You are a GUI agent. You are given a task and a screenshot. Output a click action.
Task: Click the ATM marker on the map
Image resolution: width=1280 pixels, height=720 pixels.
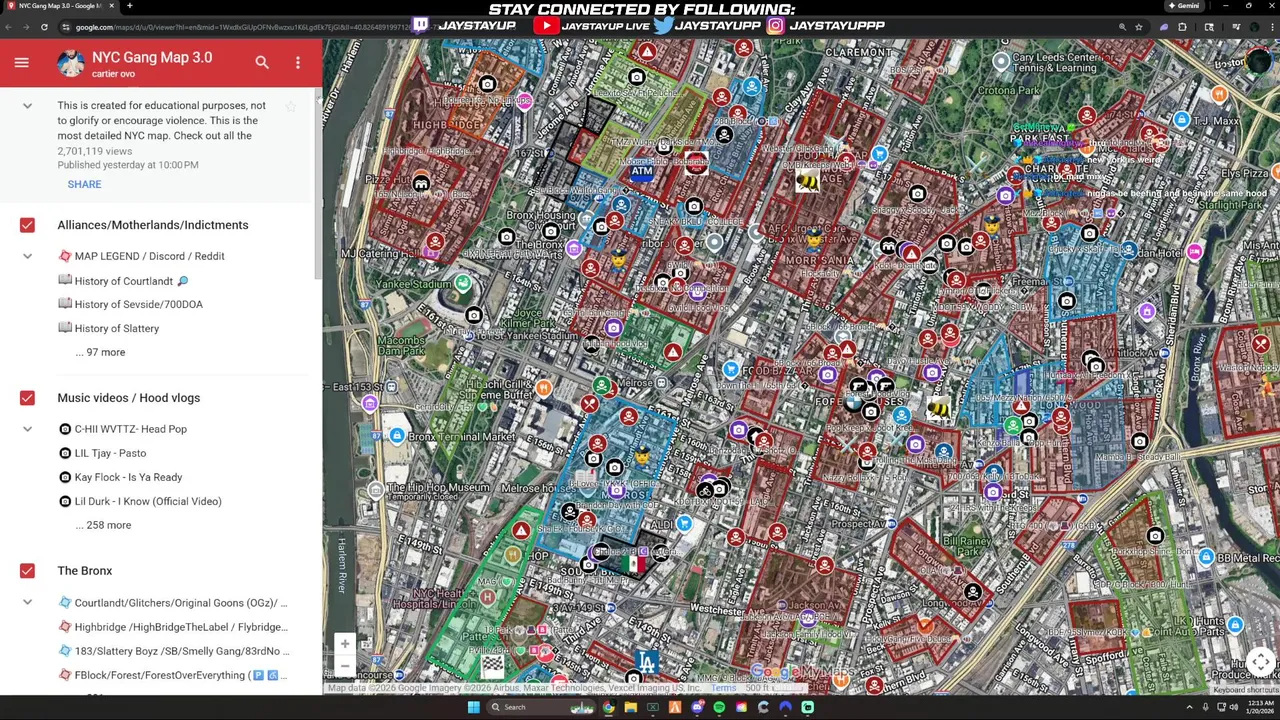coord(642,171)
